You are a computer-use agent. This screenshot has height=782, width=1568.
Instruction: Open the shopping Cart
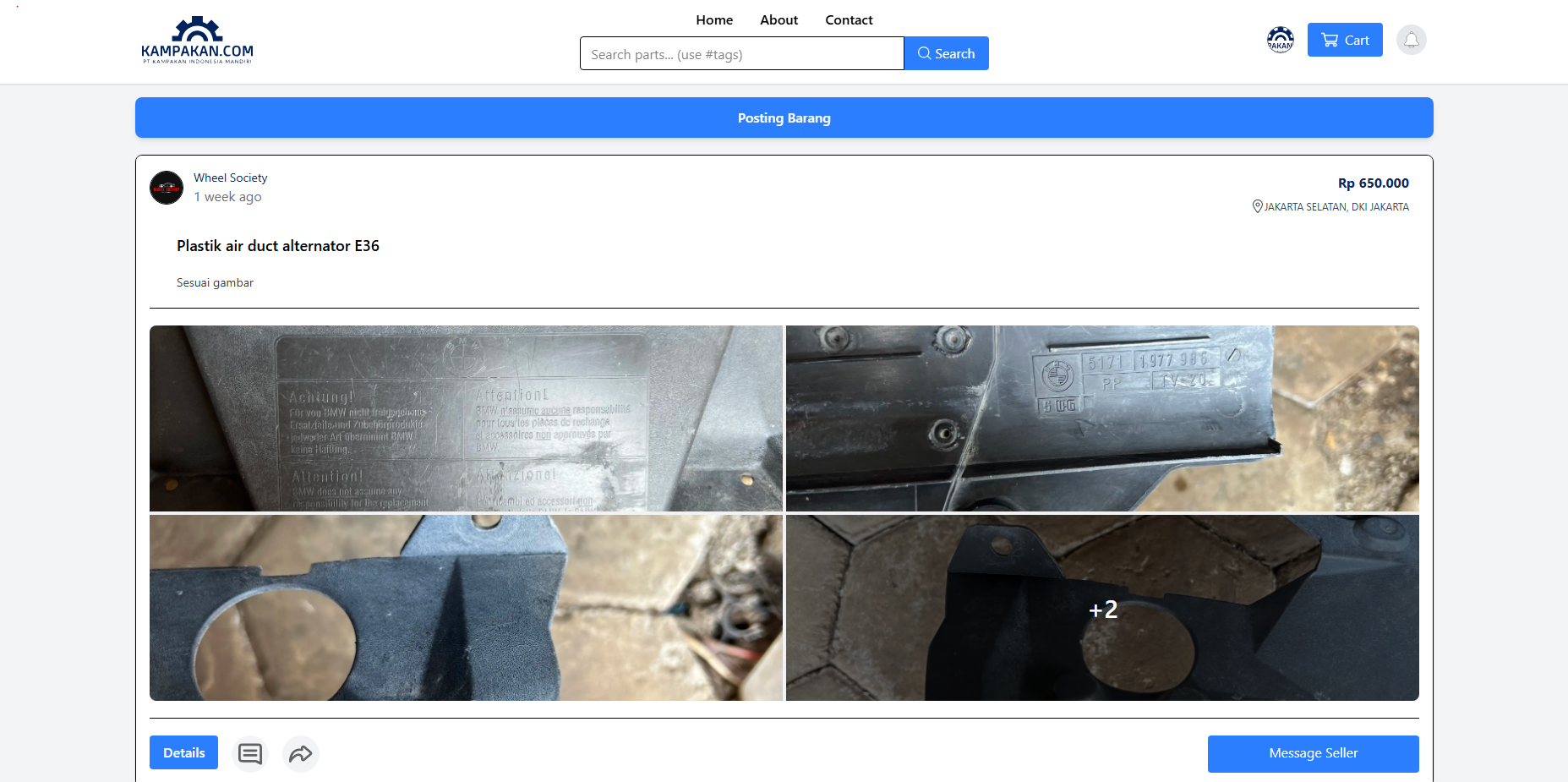pyautogui.click(x=1344, y=40)
